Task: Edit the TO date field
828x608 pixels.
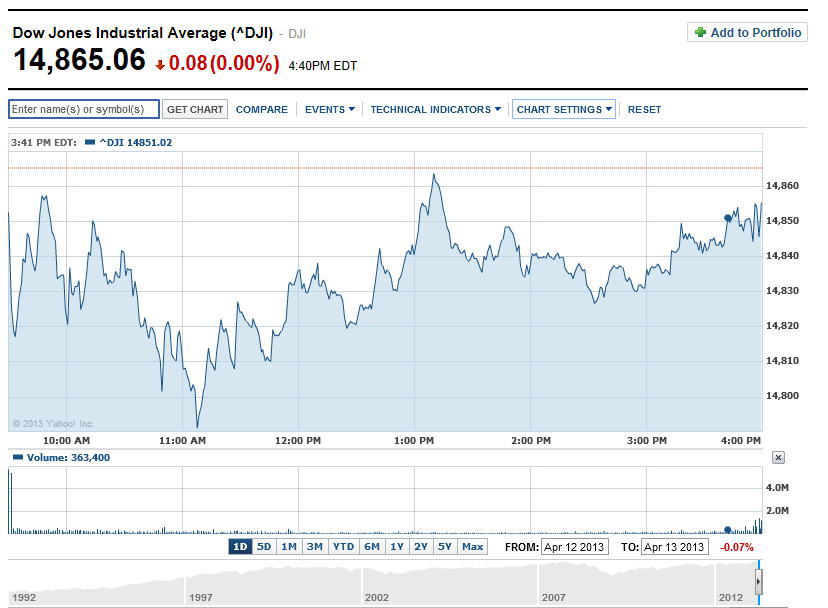Action: point(674,547)
